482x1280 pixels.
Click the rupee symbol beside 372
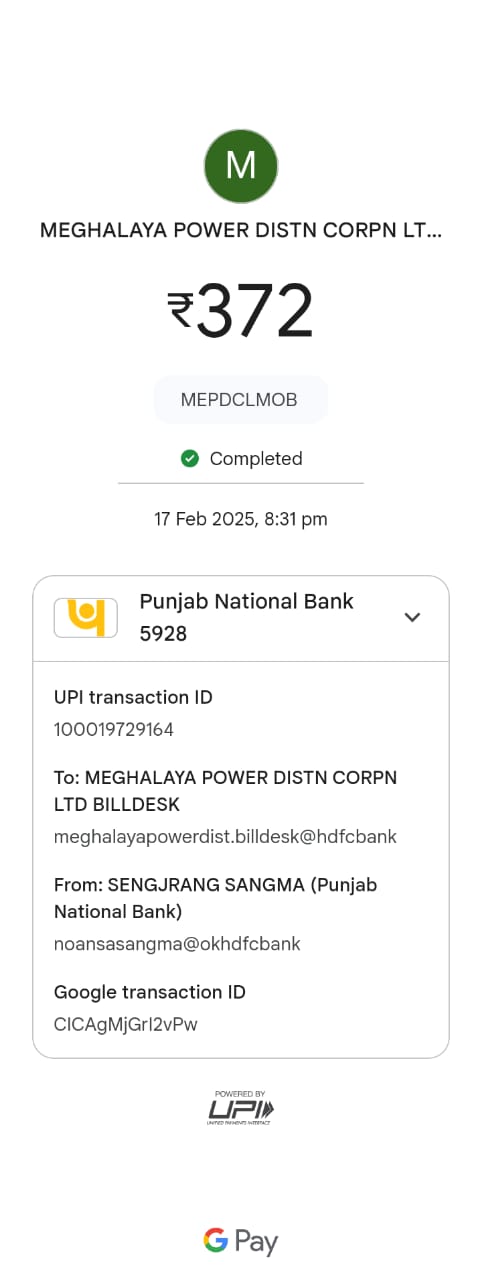pos(180,310)
